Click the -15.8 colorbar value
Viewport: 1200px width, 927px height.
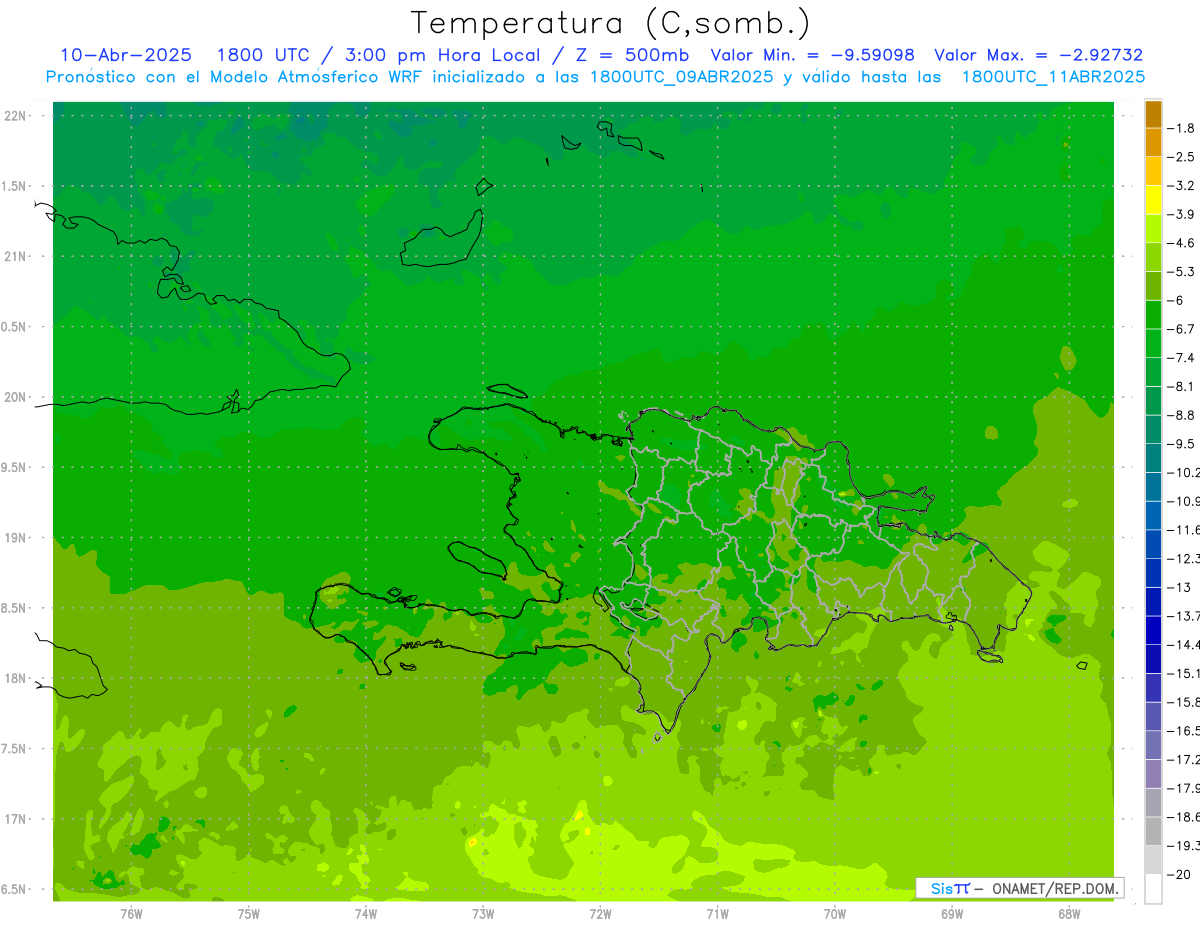tap(1184, 701)
